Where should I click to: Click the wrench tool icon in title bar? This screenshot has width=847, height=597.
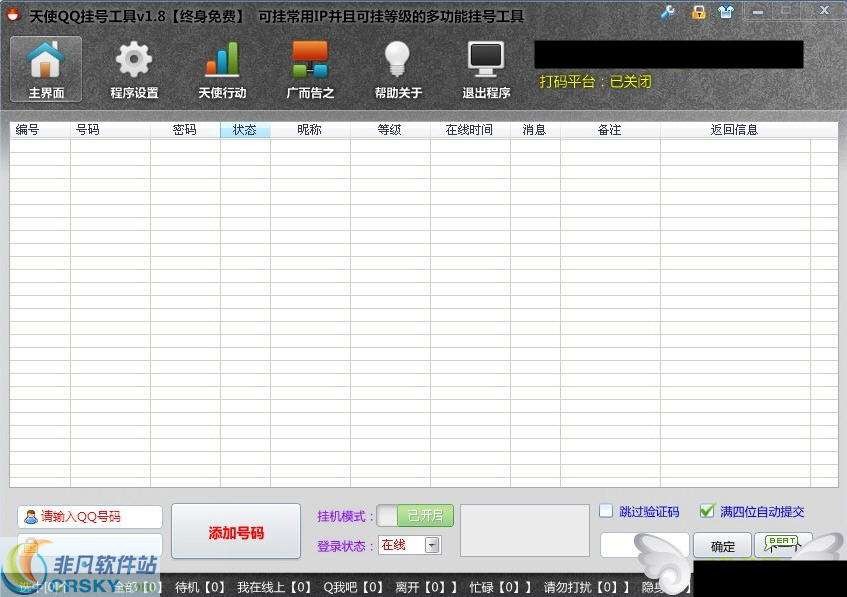tap(668, 12)
